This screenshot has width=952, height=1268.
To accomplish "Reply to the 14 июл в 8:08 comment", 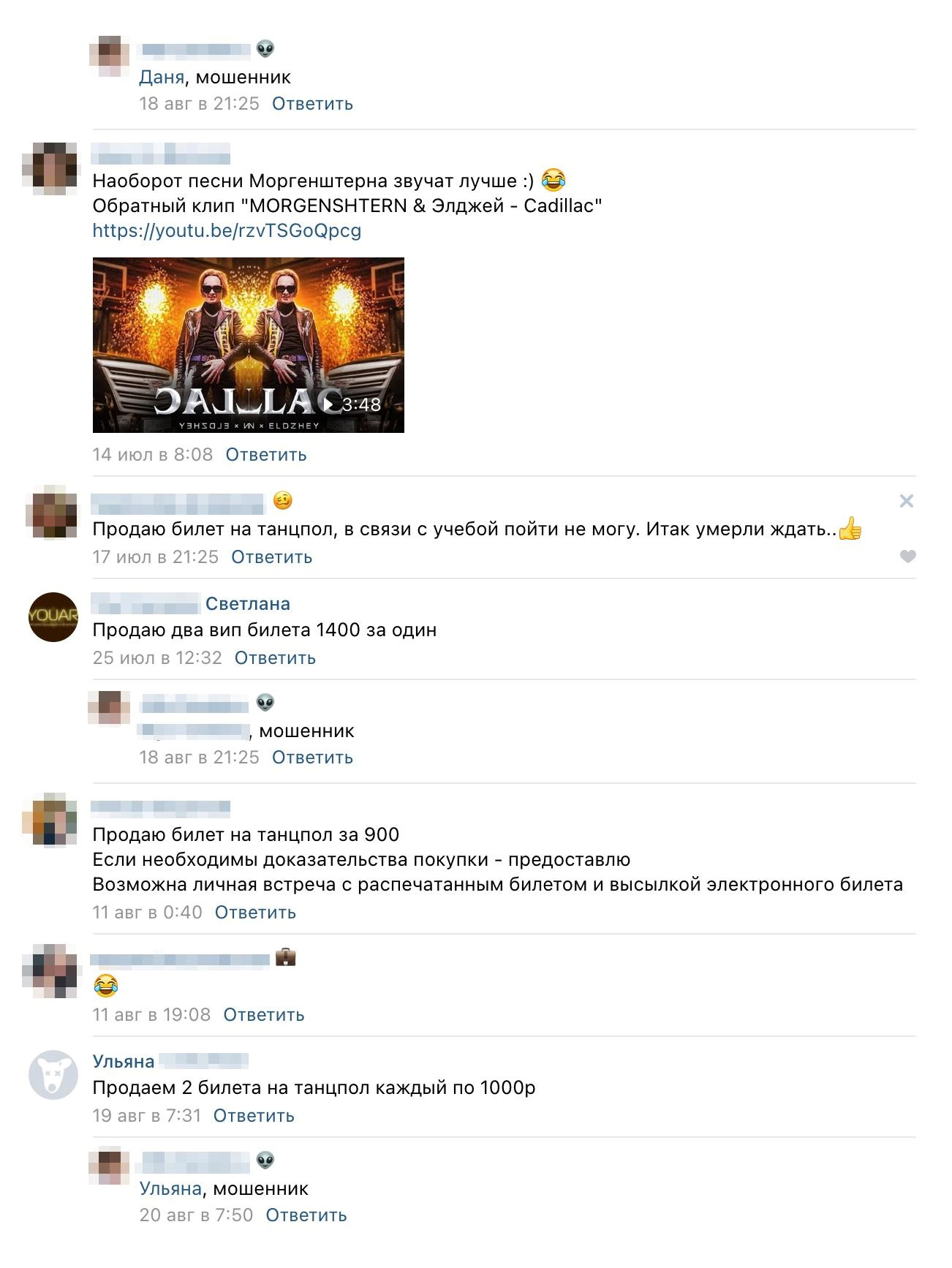I will (x=266, y=455).
